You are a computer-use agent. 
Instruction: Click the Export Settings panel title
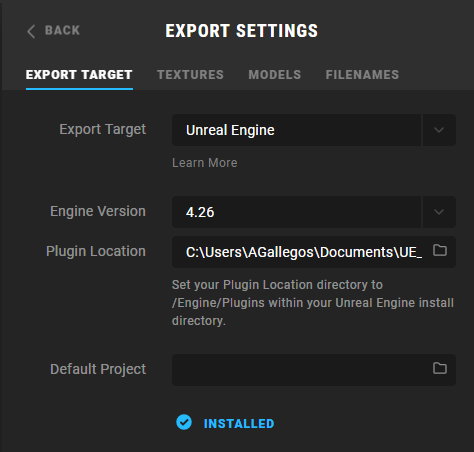[242, 31]
